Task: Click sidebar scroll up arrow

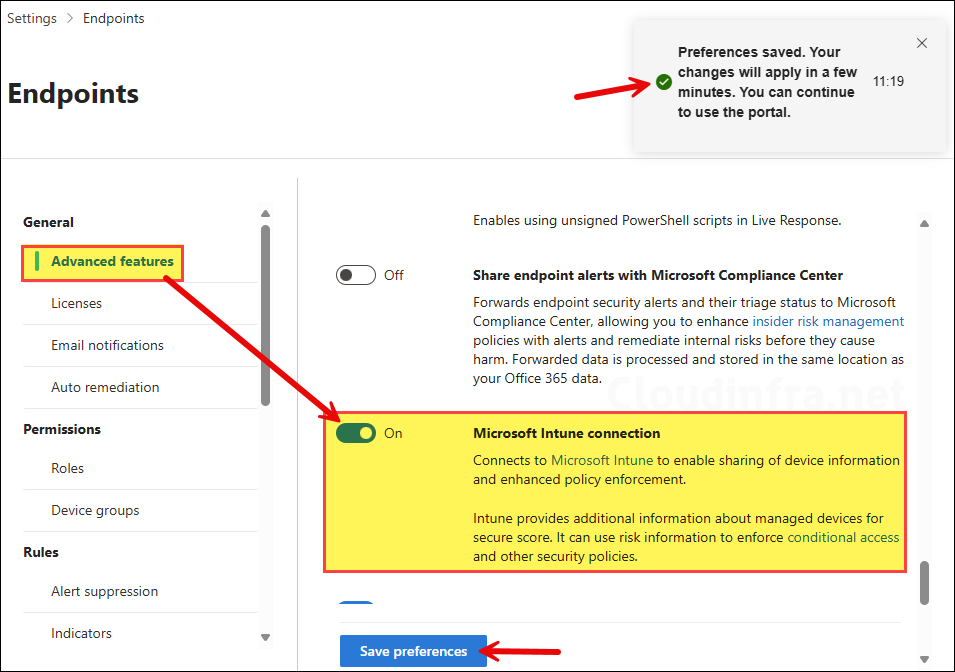Action: coord(265,214)
